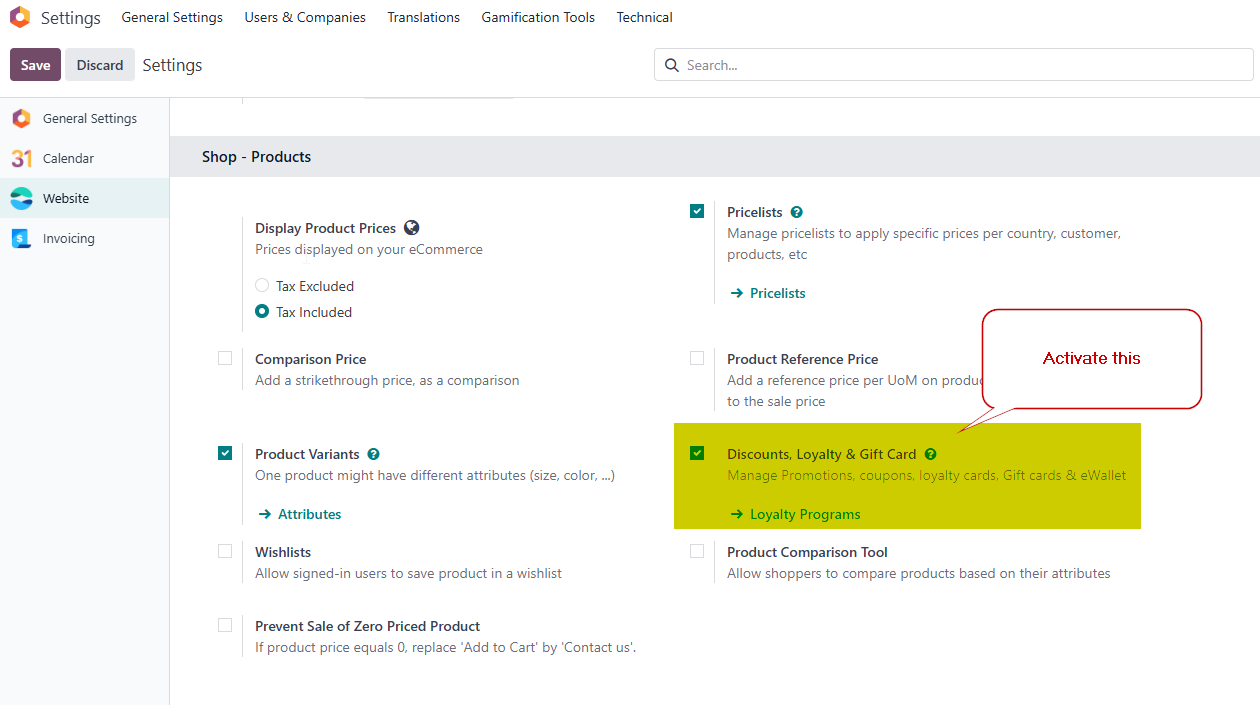The image size is (1260, 705).
Task: Click the Odoo logo in top bar
Action: click(x=20, y=18)
